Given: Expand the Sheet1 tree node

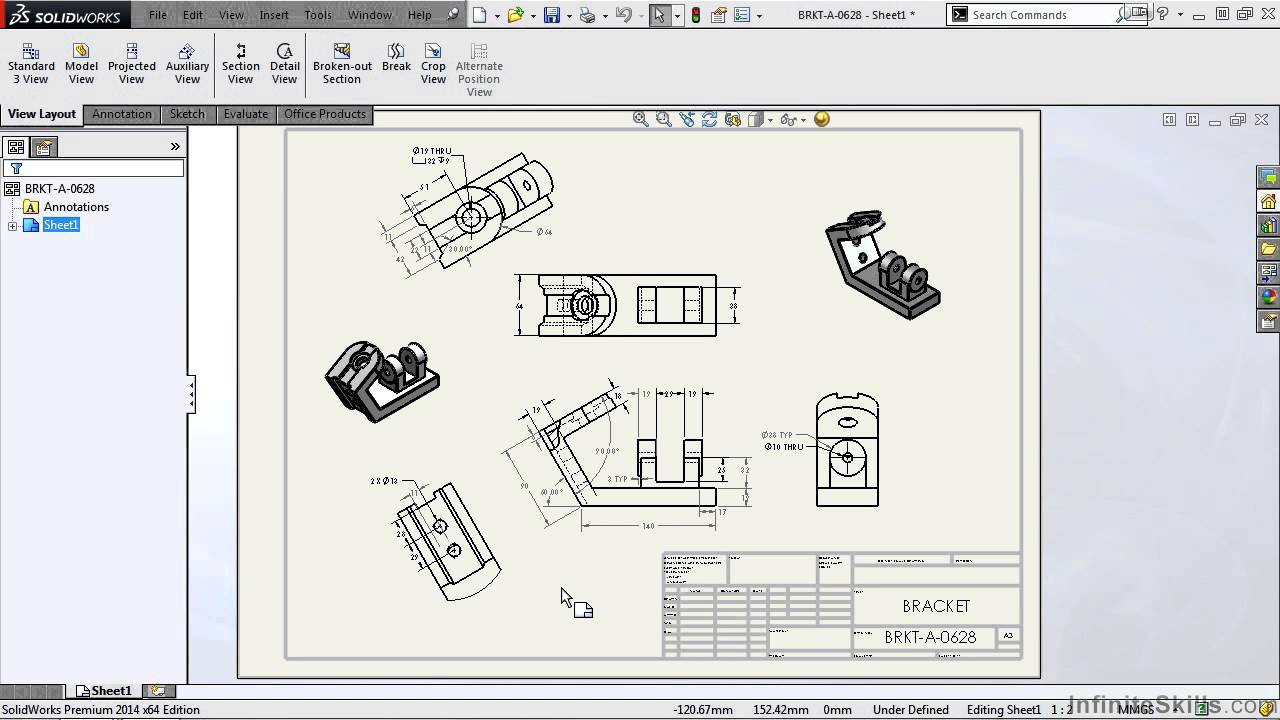Looking at the screenshot, I should point(13,226).
